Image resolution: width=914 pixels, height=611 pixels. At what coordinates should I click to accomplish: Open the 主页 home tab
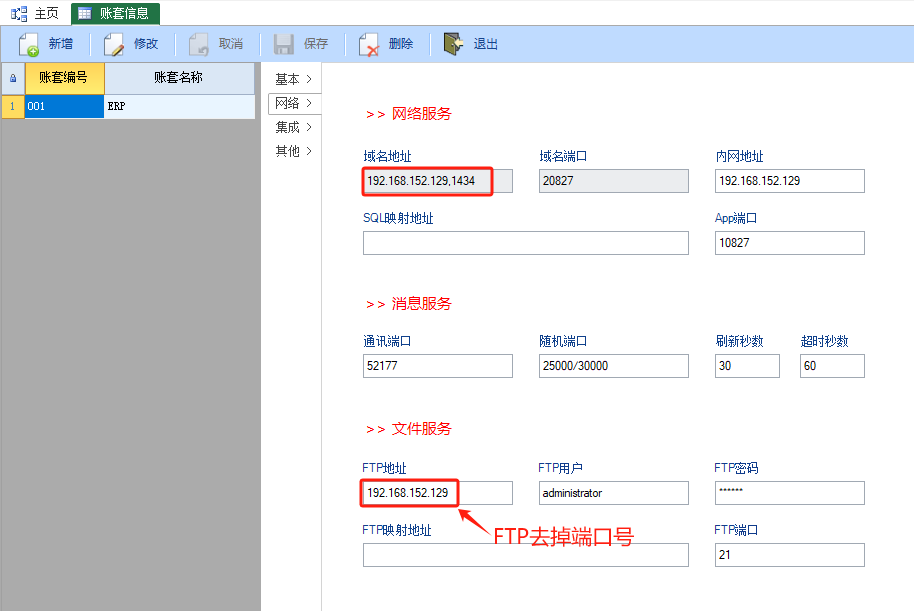(36, 13)
